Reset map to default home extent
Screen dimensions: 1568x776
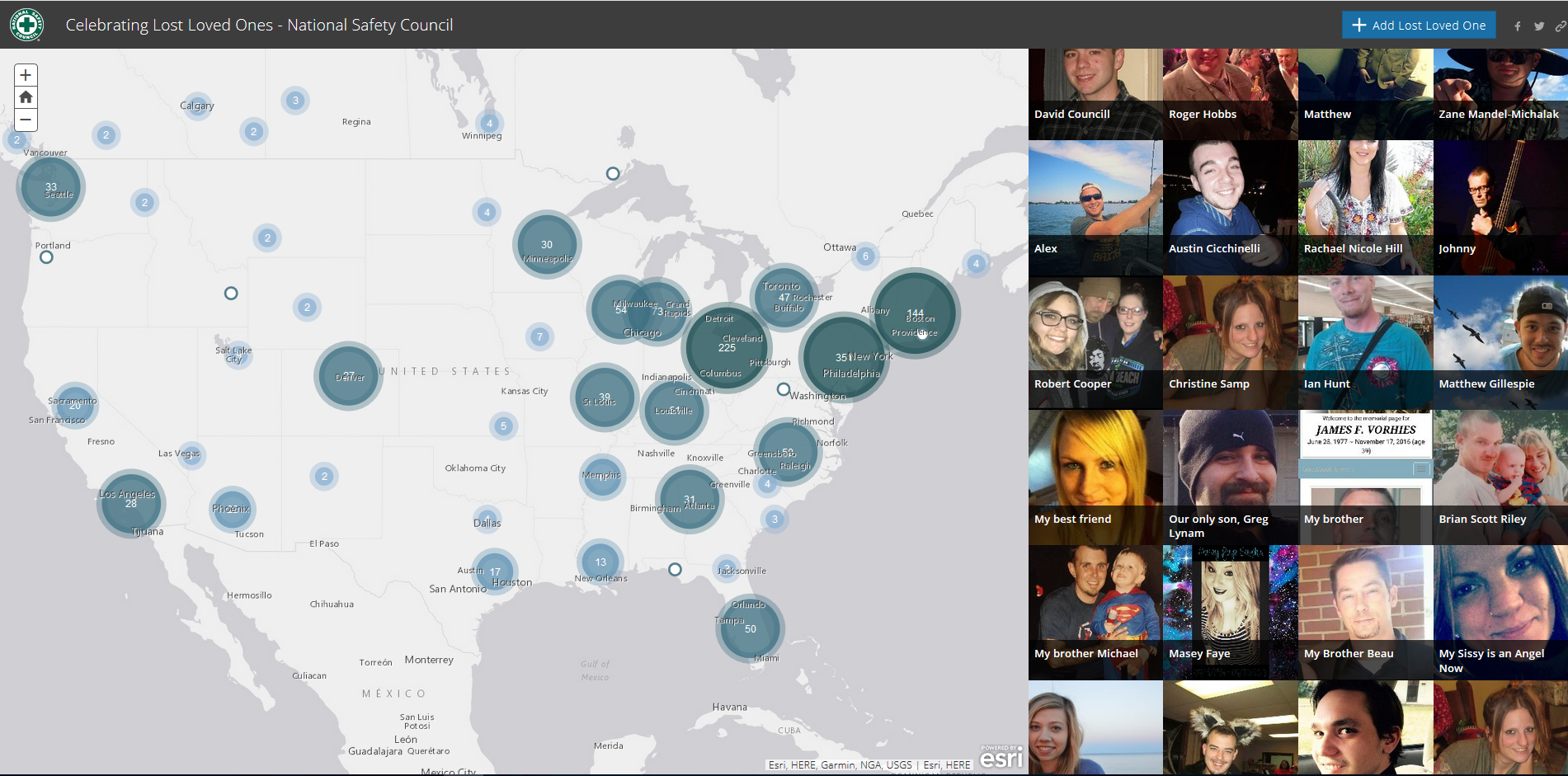(26, 97)
